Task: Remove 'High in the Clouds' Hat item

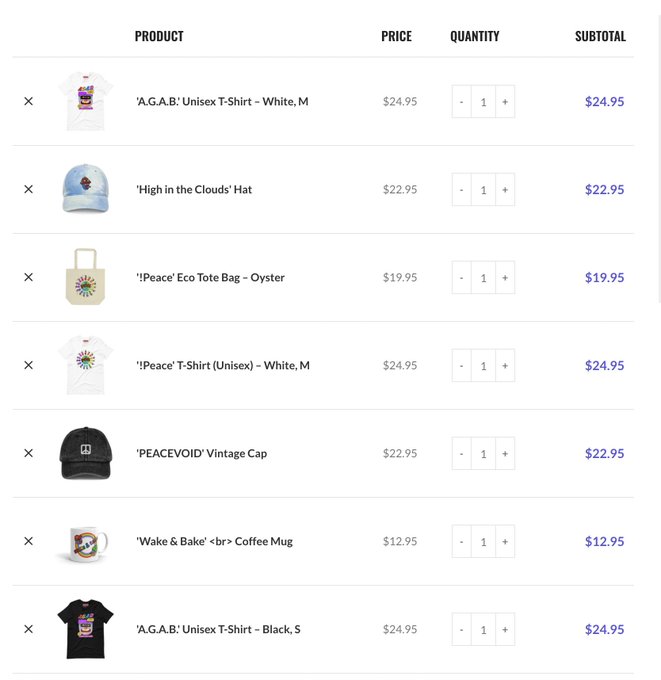Action: [x=28, y=189]
